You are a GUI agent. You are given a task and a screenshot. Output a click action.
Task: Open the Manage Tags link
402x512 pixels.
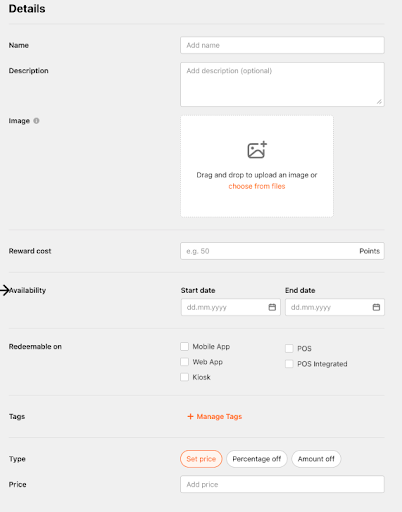pyautogui.click(x=219, y=416)
